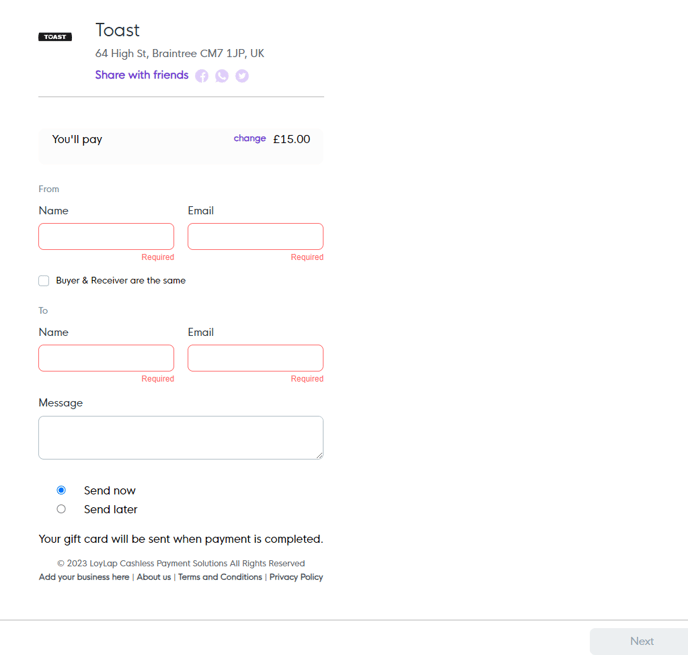The image size is (688, 655).
Task: Share via the Twitter icon
Action: pyautogui.click(x=242, y=76)
